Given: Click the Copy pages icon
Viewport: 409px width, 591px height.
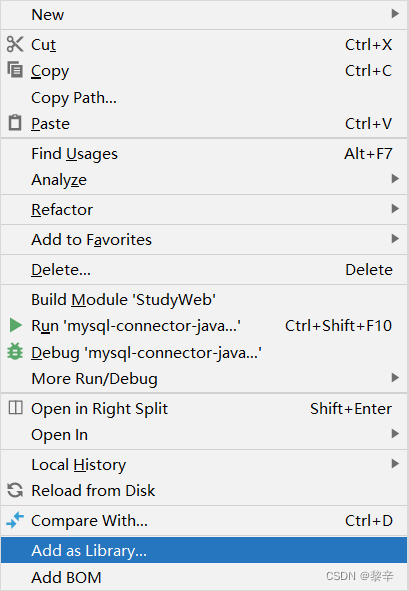Looking at the screenshot, I should click(x=15, y=70).
